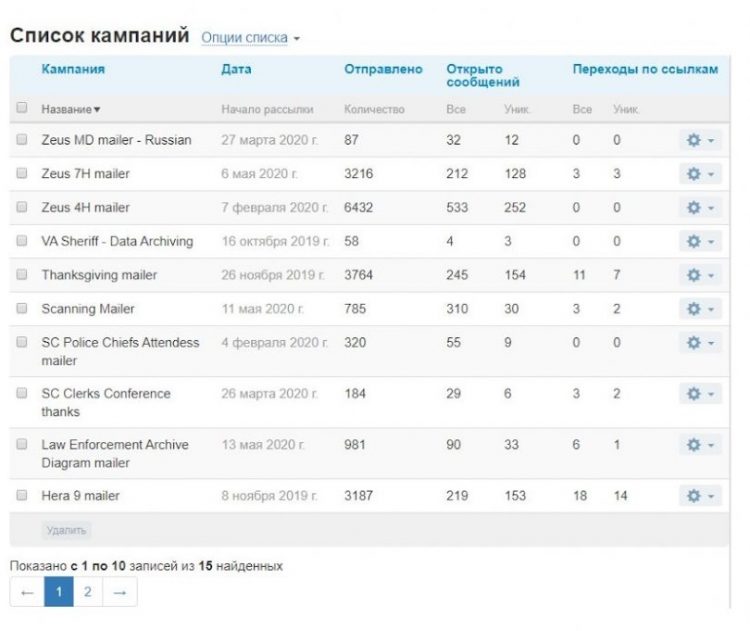Click the Удалить button
750x631 pixels.
(66, 531)
